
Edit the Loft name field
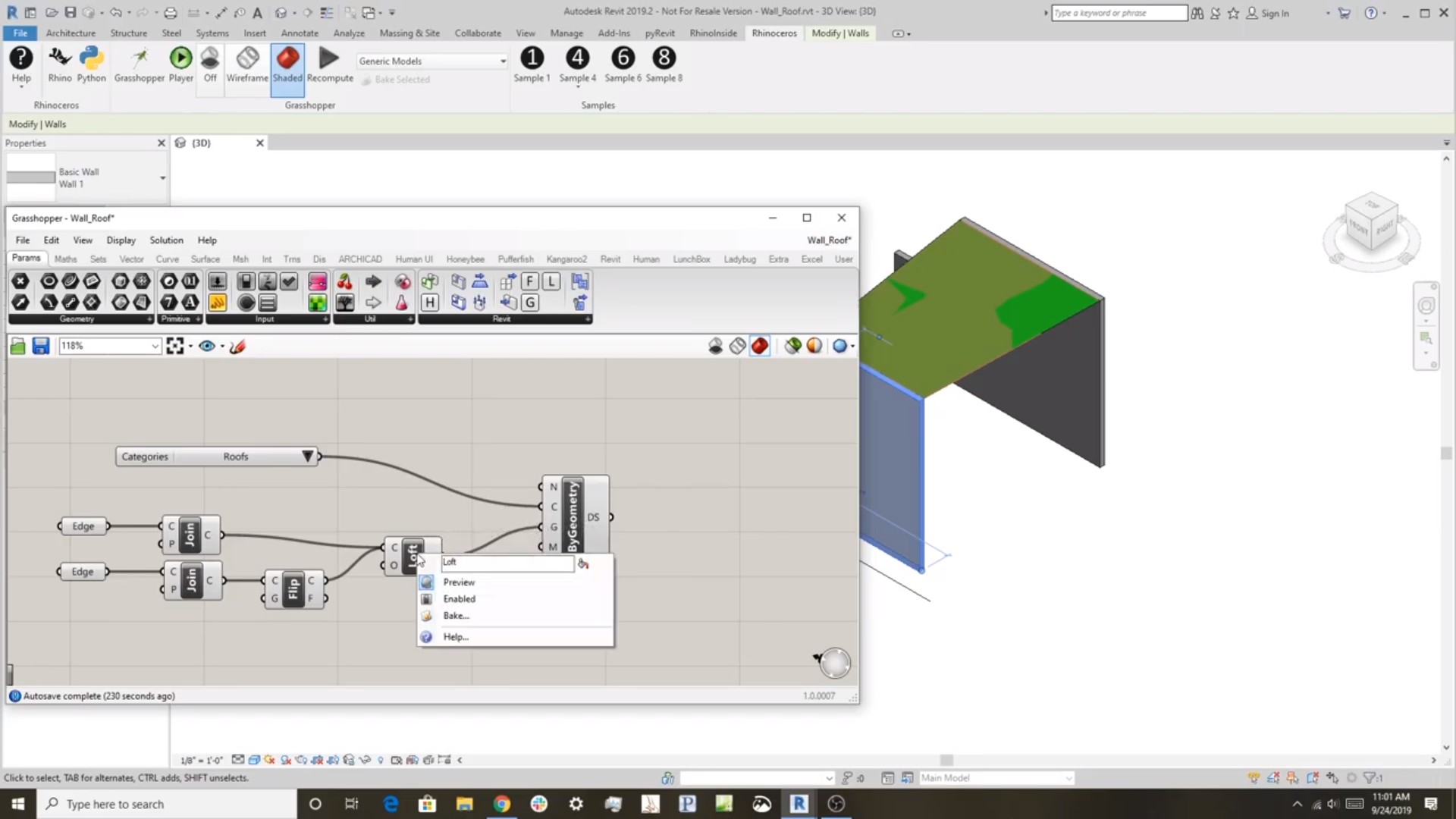pyautogui.click(x=507, y=563)
